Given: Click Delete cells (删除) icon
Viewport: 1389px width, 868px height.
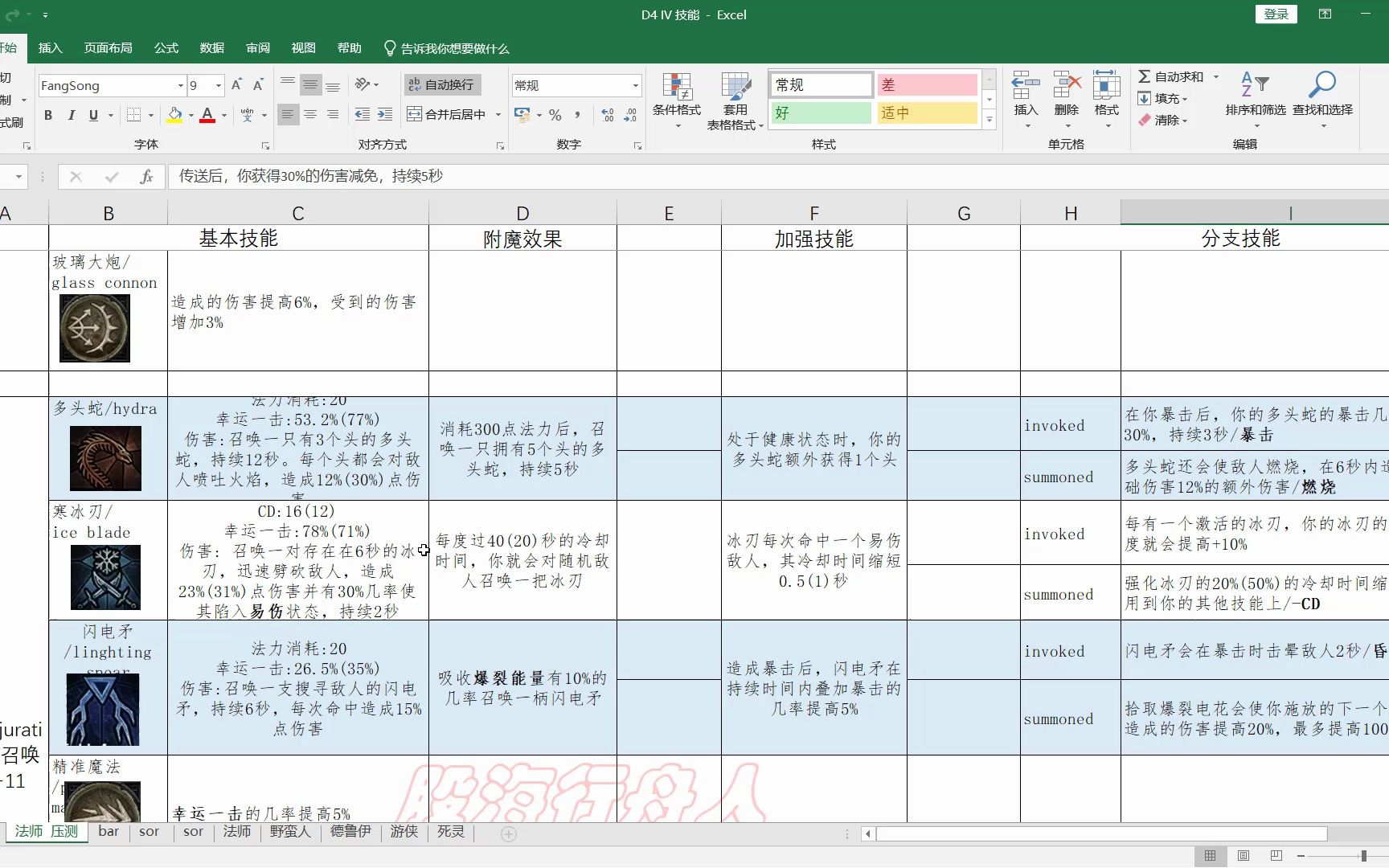Looking at the screenshot, I should pyautogui.click(x=1067, y=100).
